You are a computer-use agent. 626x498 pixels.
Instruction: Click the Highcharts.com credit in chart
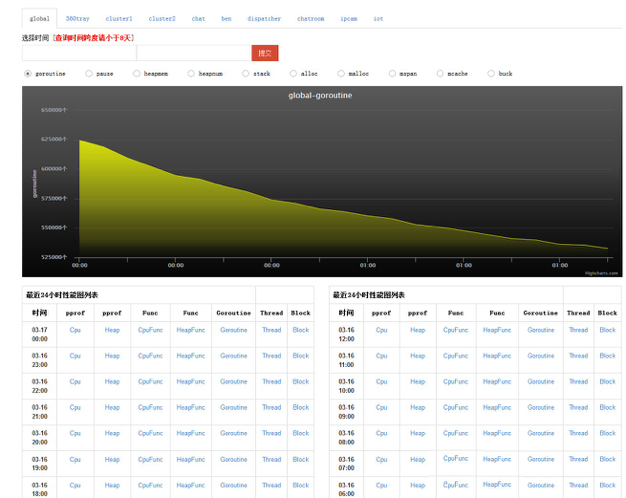pos(602,271)
